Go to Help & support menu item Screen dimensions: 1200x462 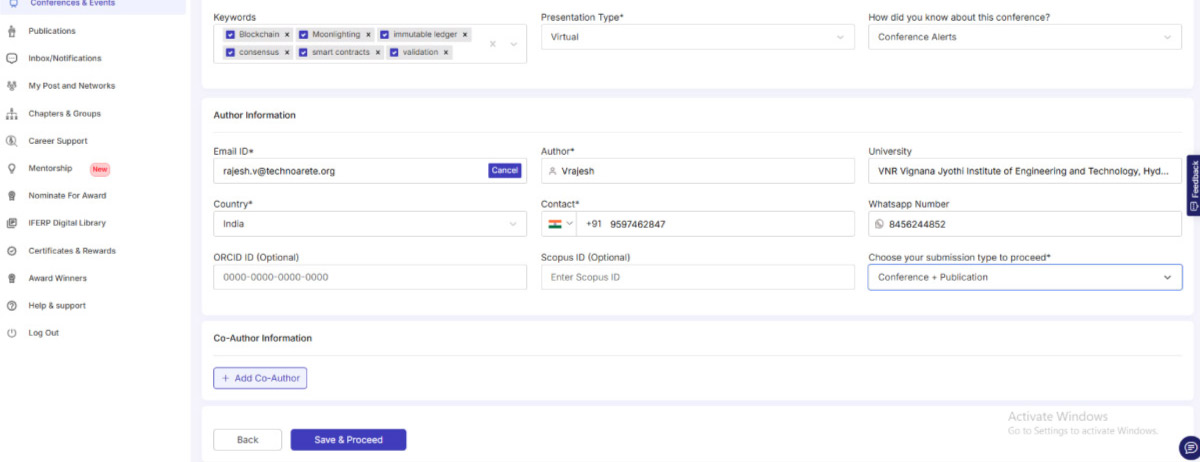(x=56, y=306)
